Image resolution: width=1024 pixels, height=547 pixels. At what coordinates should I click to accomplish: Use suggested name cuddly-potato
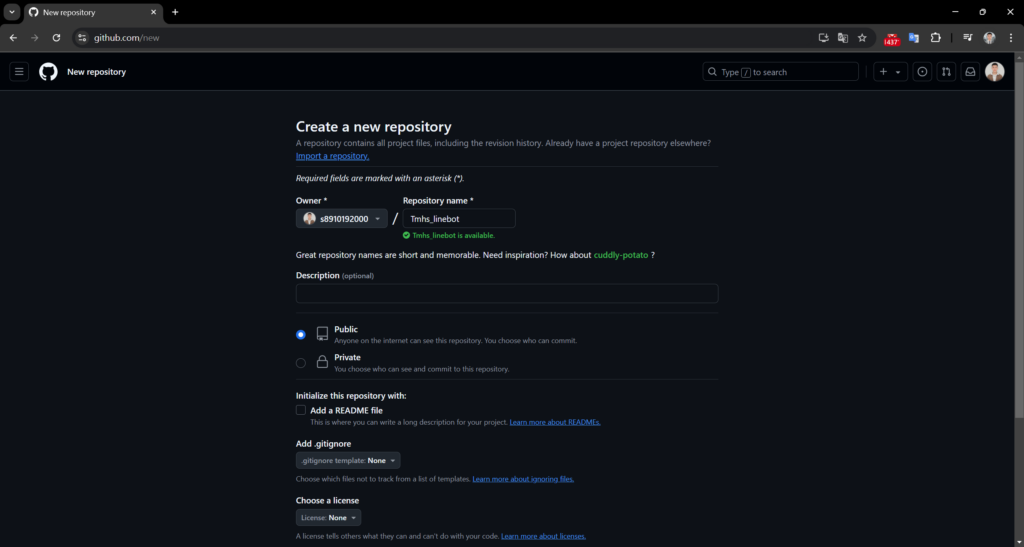(620, 255)
